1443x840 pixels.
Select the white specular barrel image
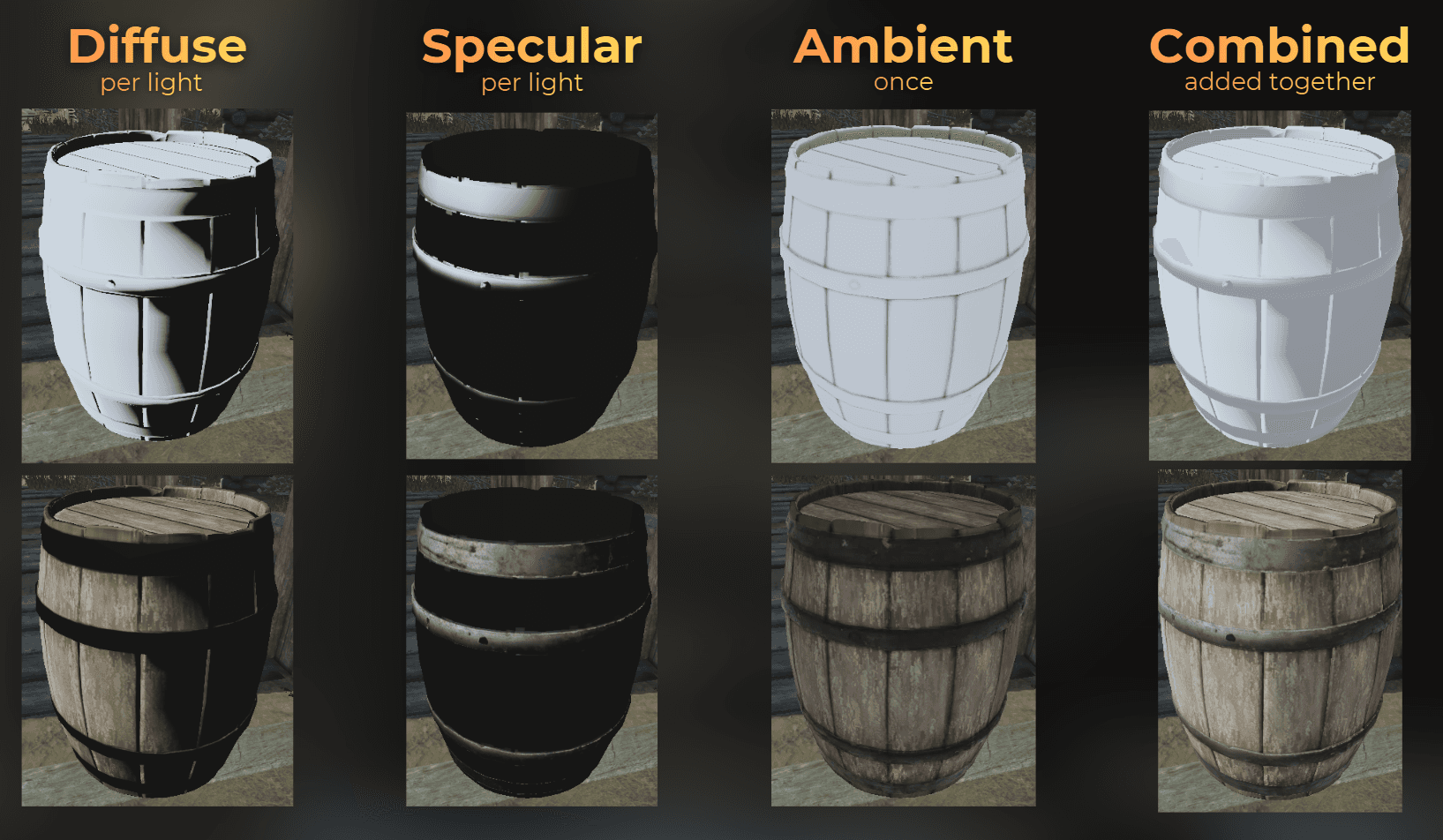(x=531, y=286)
